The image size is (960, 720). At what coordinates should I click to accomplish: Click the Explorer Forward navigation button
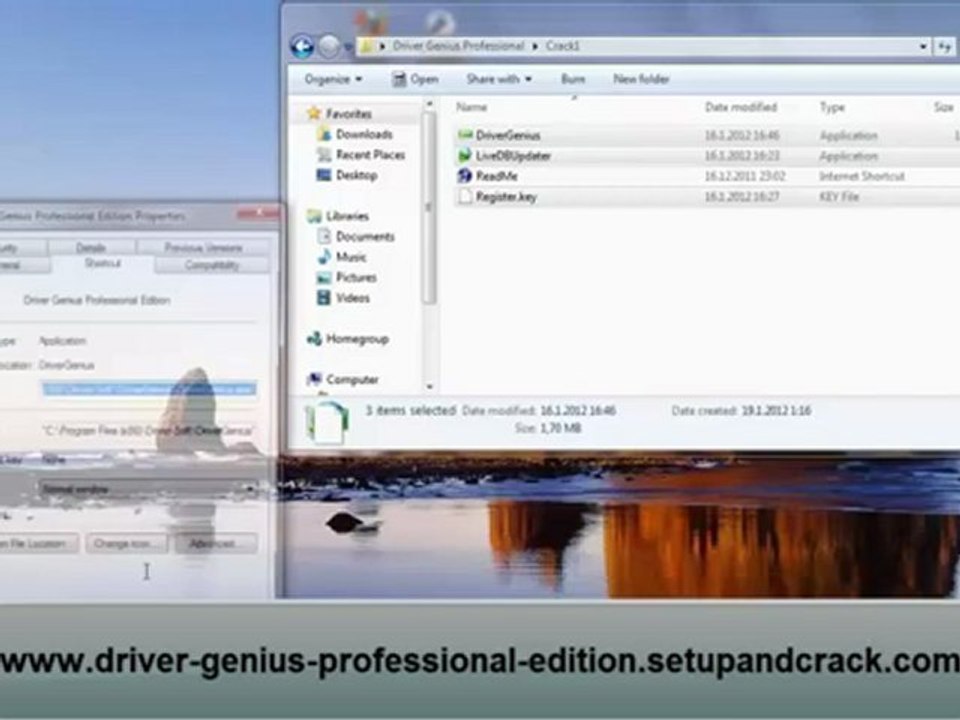(329, 47)
